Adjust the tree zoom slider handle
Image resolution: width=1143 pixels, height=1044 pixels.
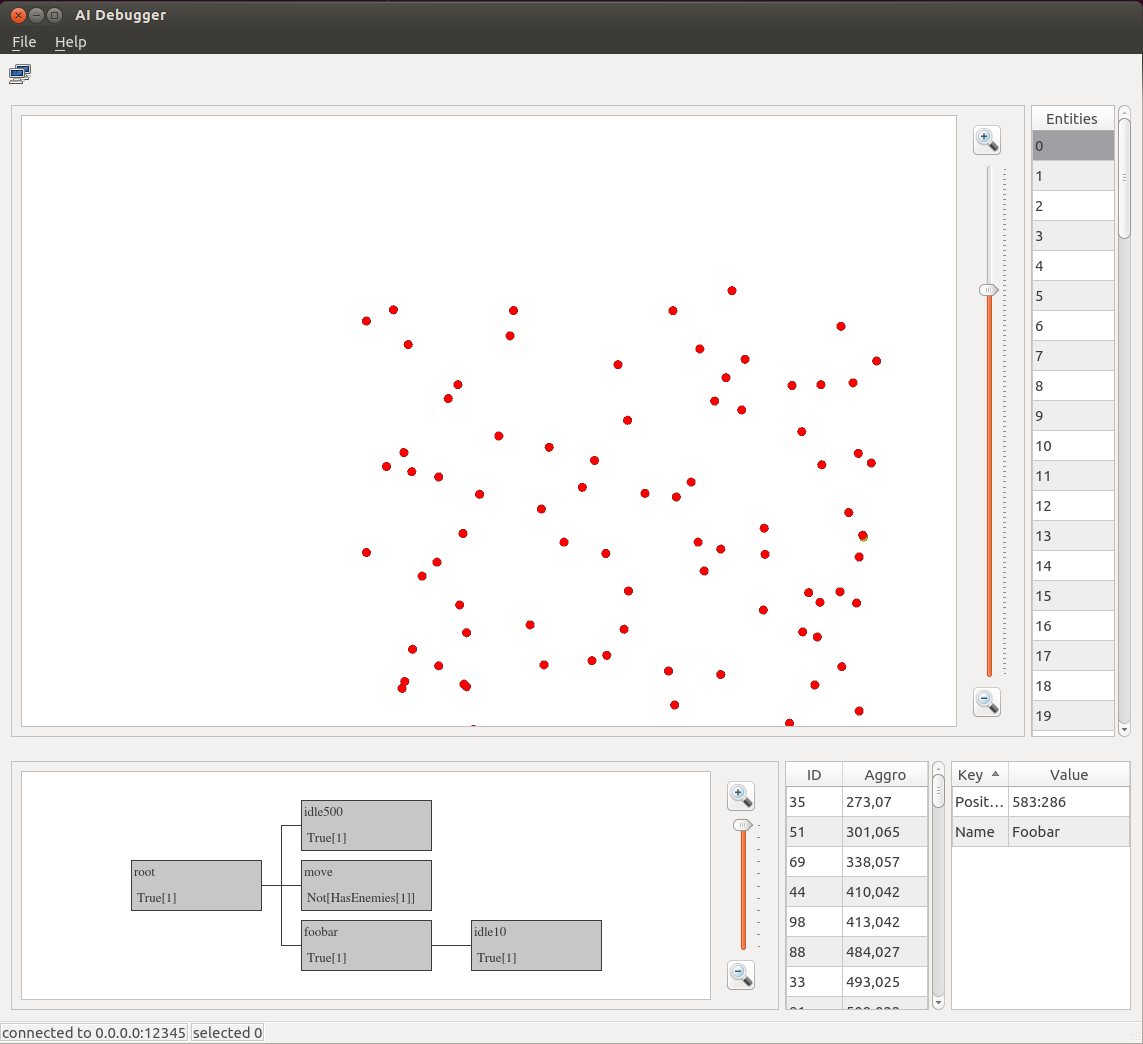click(742, 825)
